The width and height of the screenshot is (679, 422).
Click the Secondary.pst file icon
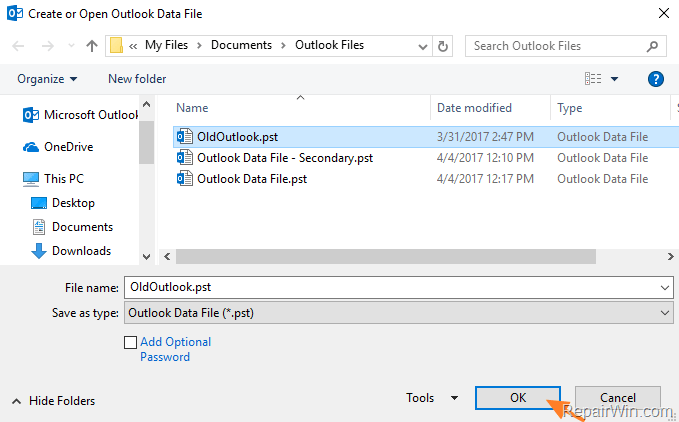(185, 157)
